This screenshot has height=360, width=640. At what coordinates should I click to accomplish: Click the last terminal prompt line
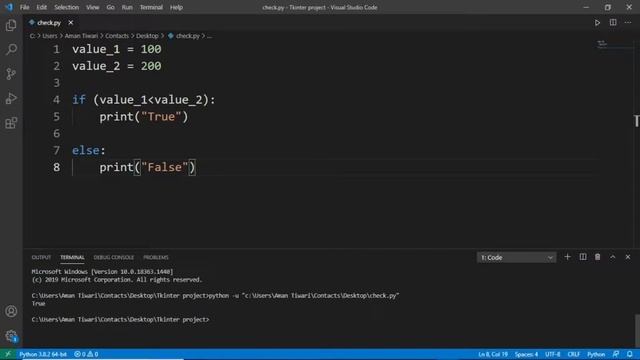click(x=120, y=320)
